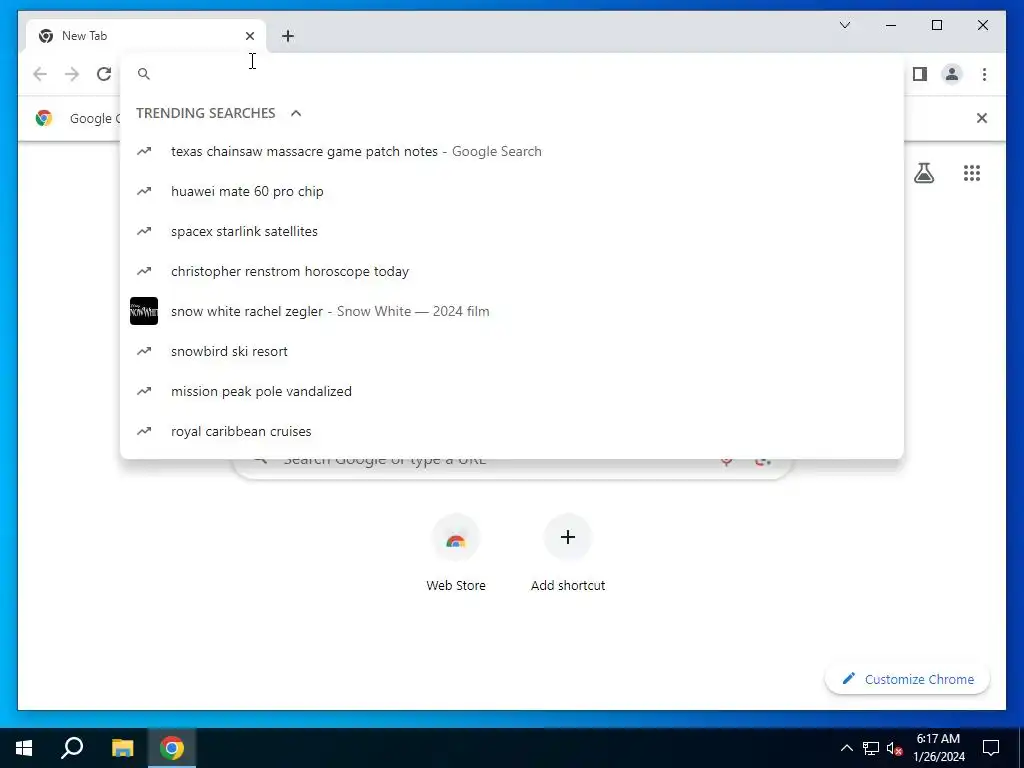Reload the page with the refresh icon
The image size is (1024, 768).
coord(104,74)
